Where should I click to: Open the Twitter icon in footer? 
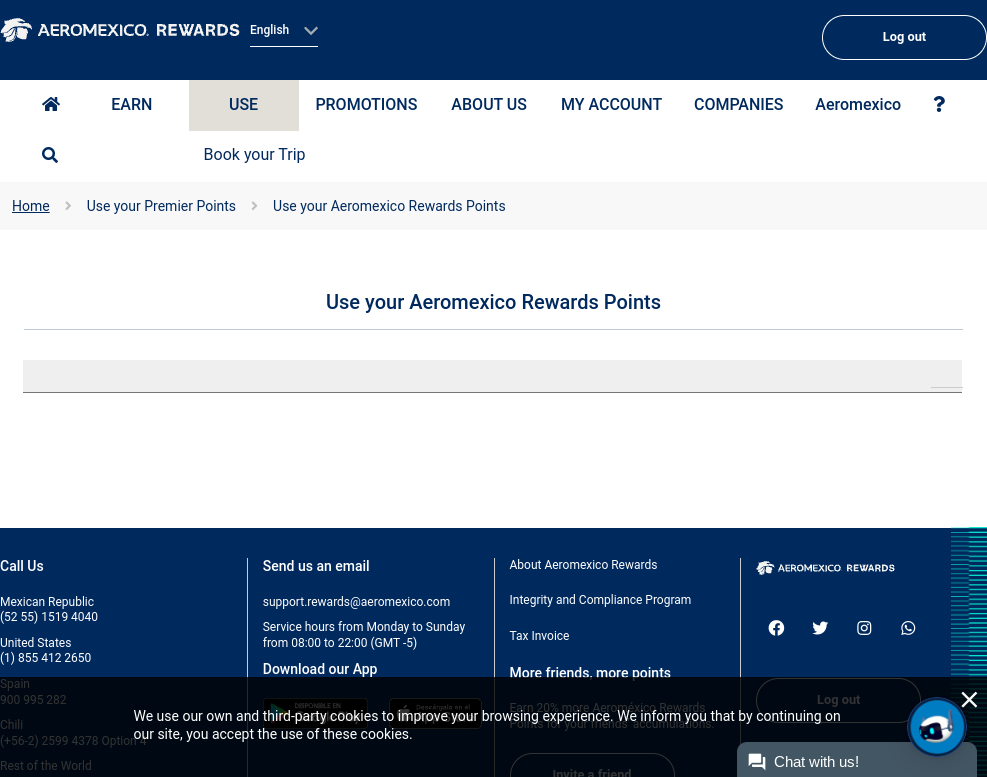tap(820, 628)
